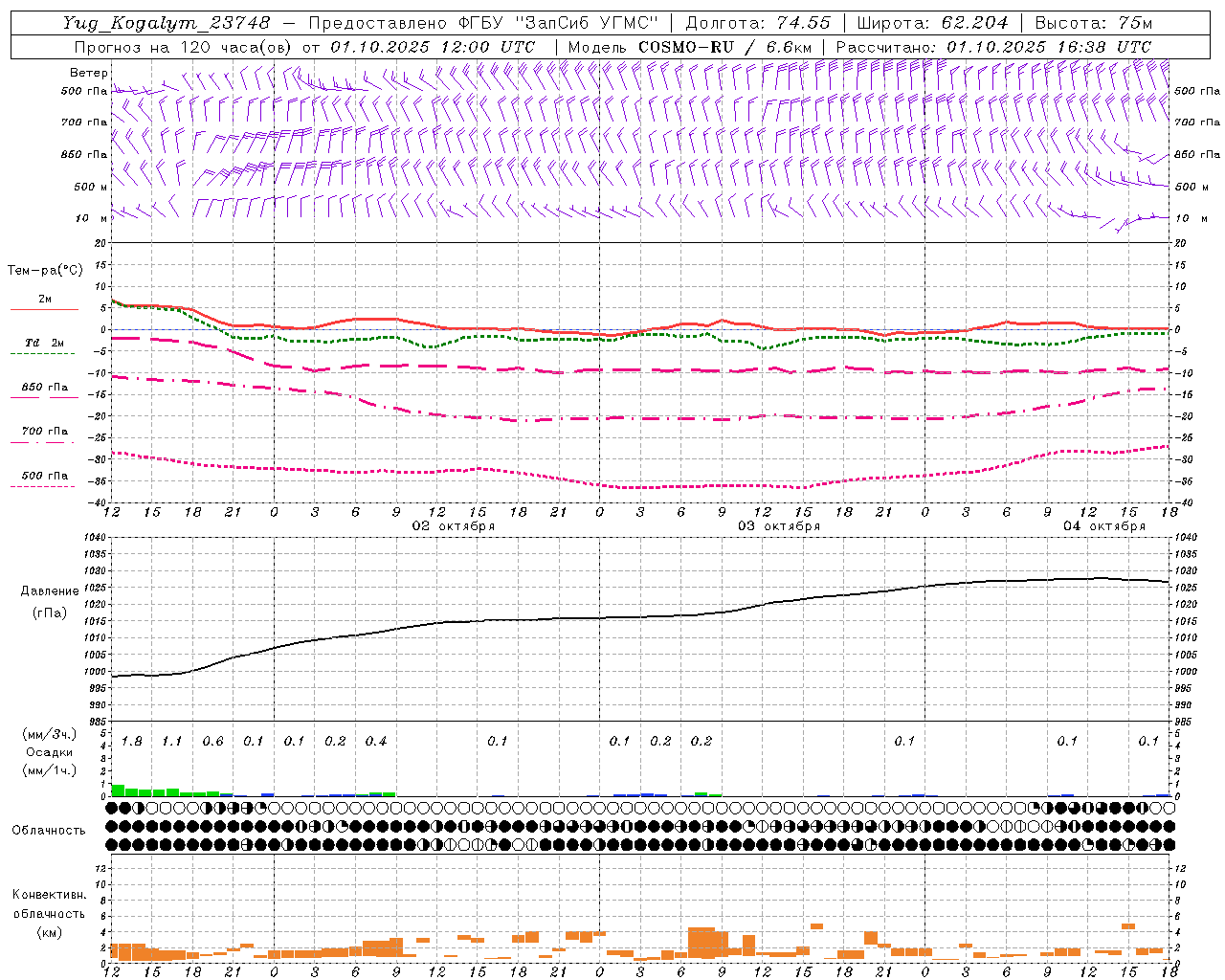Viewport: 1225px width, 980px height.
Task: Click the (км) unit label of convective panel
Action: pos(50,932)
